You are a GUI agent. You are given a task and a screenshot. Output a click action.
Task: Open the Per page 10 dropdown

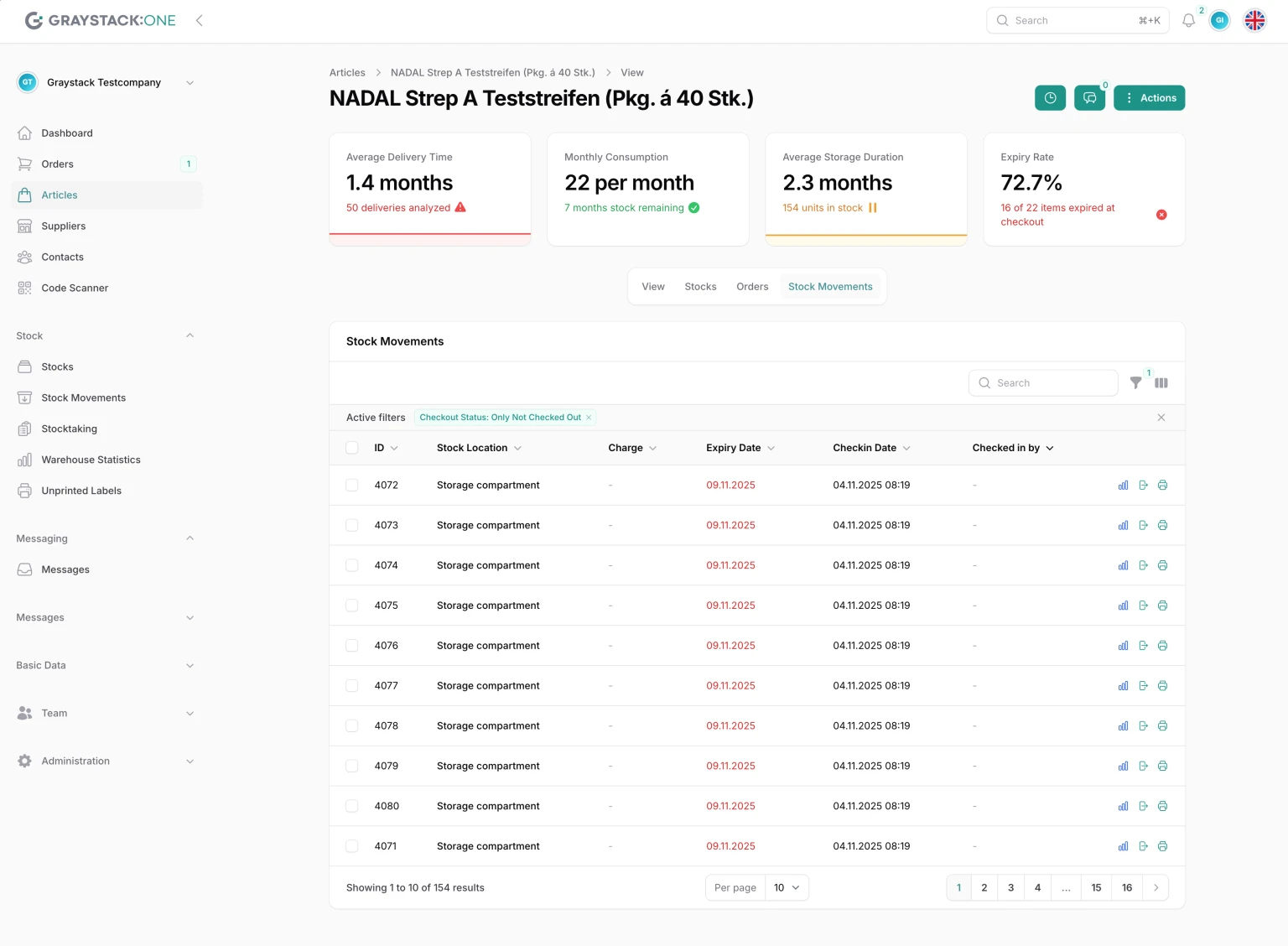787,888
